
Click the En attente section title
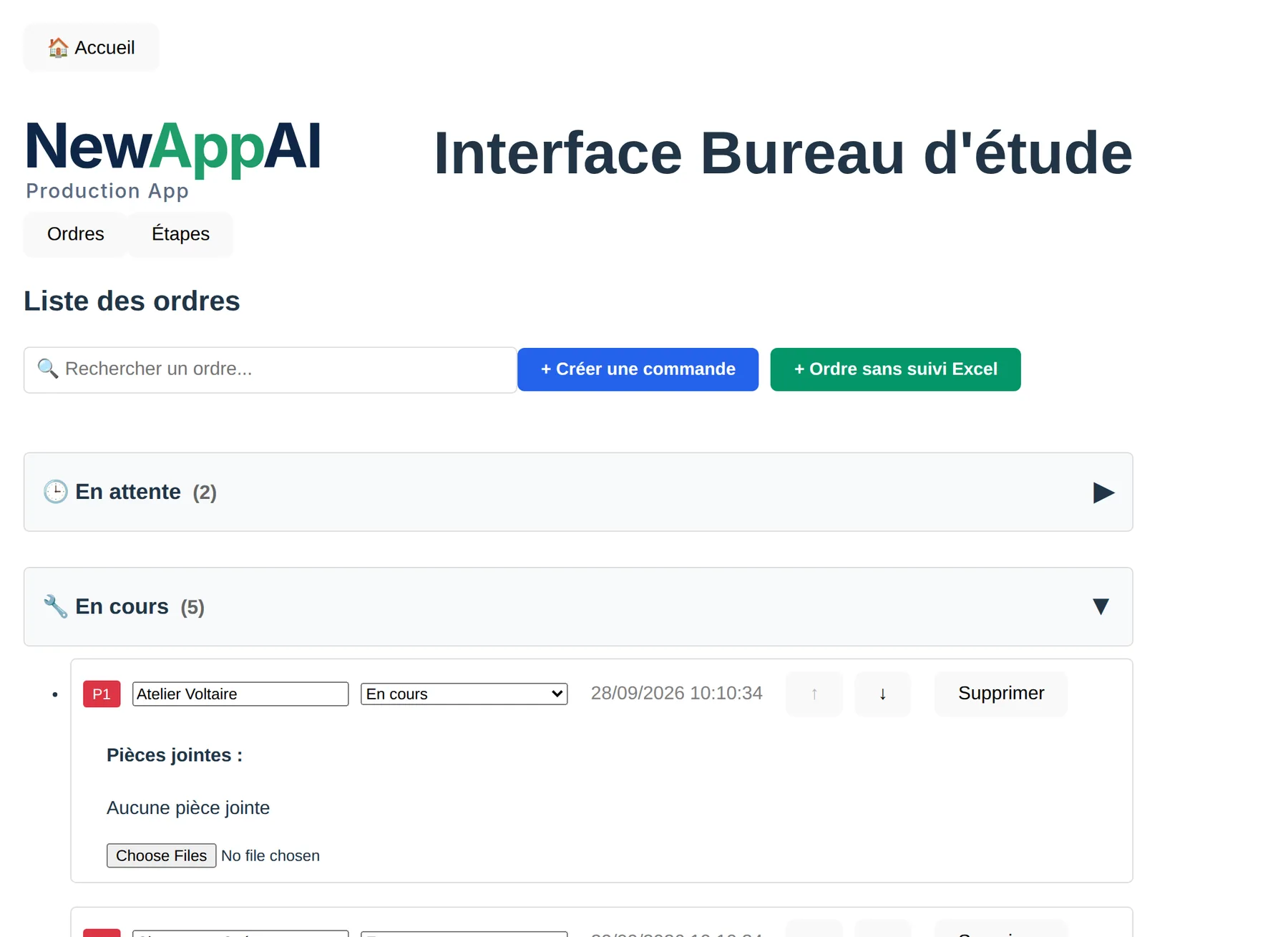tap(128, 492)
